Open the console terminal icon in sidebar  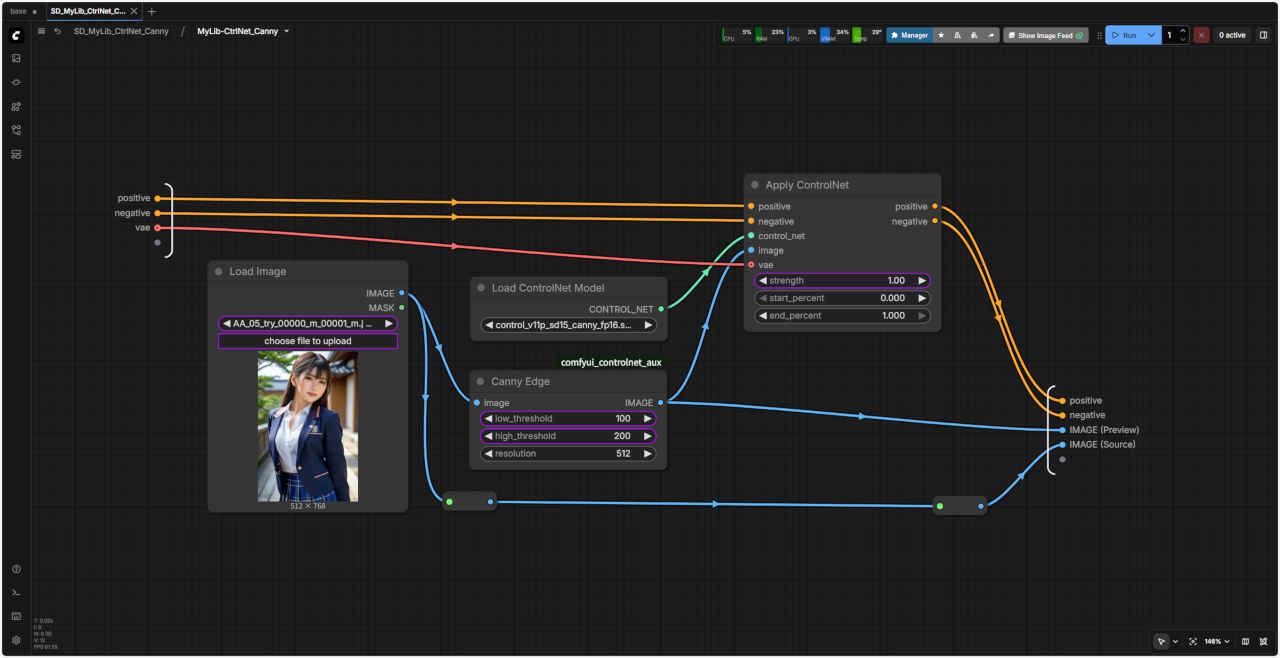coord(16,593)
